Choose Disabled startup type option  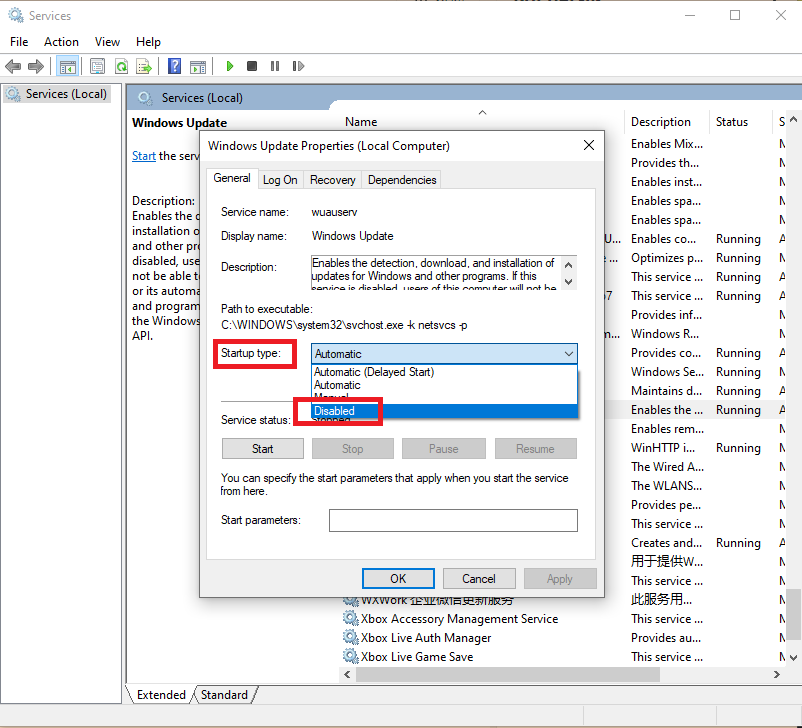pyautogui.click(x=444, y=411)
